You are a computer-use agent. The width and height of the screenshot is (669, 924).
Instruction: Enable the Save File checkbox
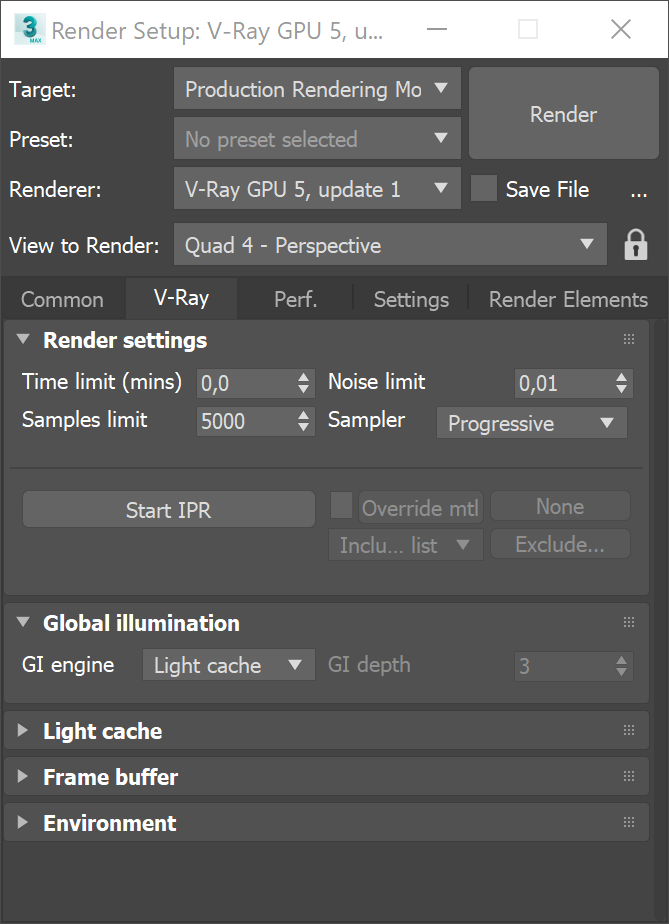pos(484,188)
